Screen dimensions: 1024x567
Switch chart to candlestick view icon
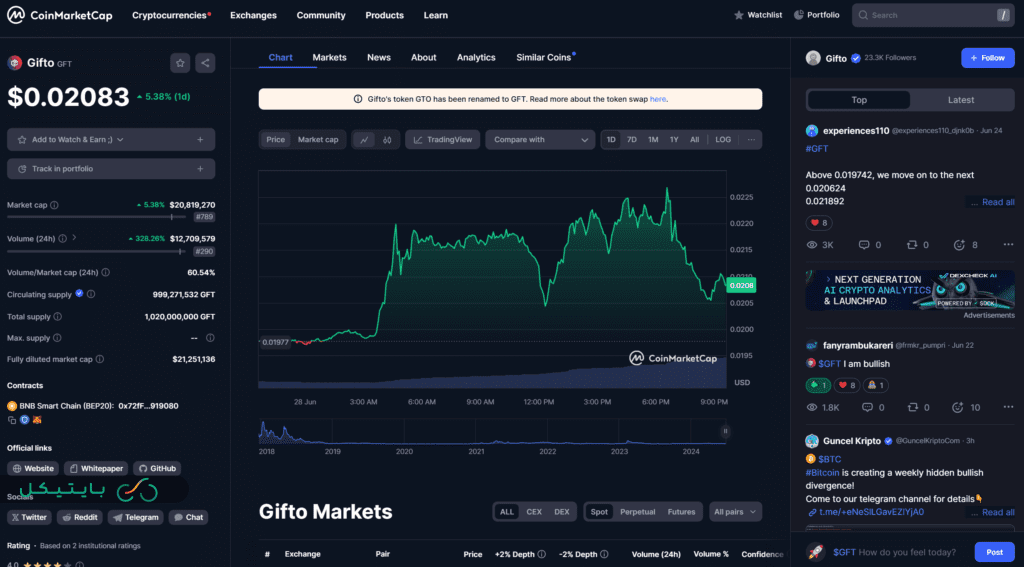(x=387, y=140)
